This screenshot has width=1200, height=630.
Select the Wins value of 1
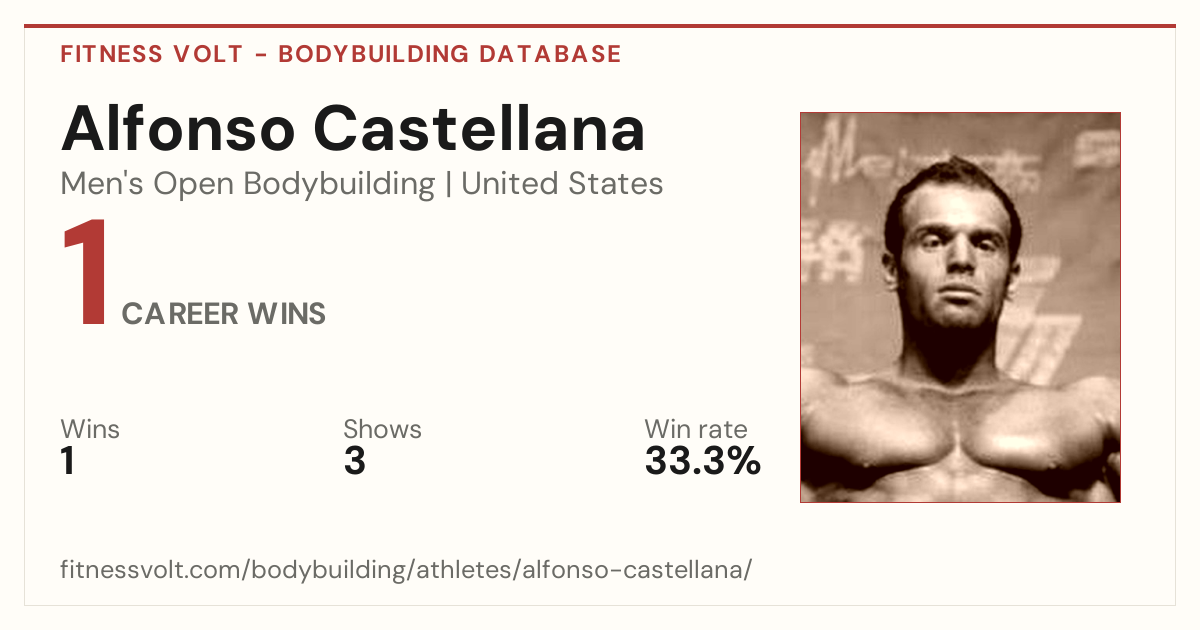tap(68, 462)
